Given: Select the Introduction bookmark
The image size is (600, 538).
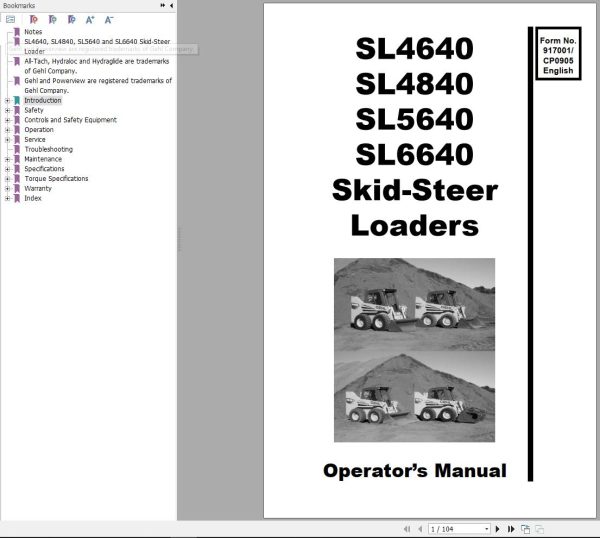Looking at the screenshot, I should pos(42,100).
